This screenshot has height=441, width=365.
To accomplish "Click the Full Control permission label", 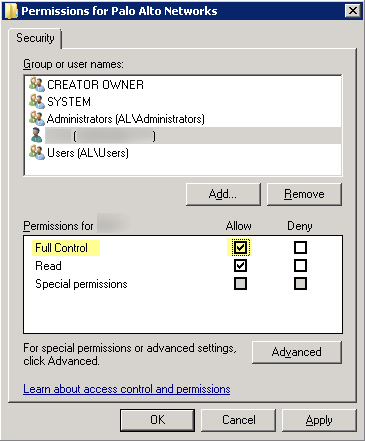I will (62, 248).
